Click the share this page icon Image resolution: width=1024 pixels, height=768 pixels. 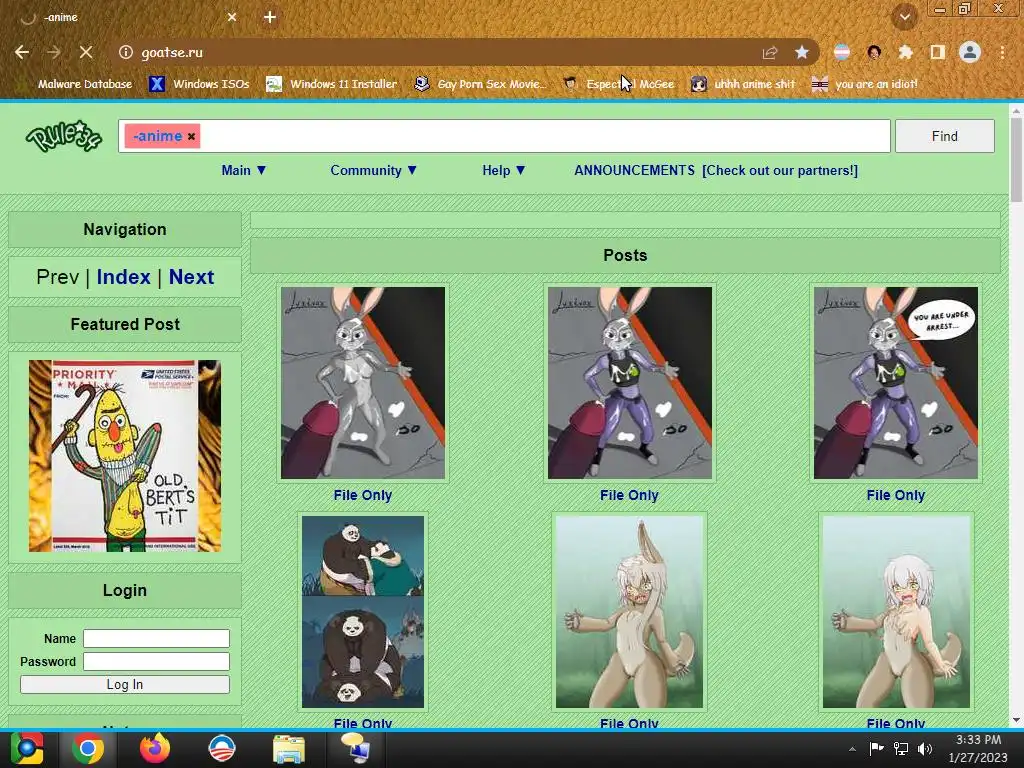(x=770, y=53)
